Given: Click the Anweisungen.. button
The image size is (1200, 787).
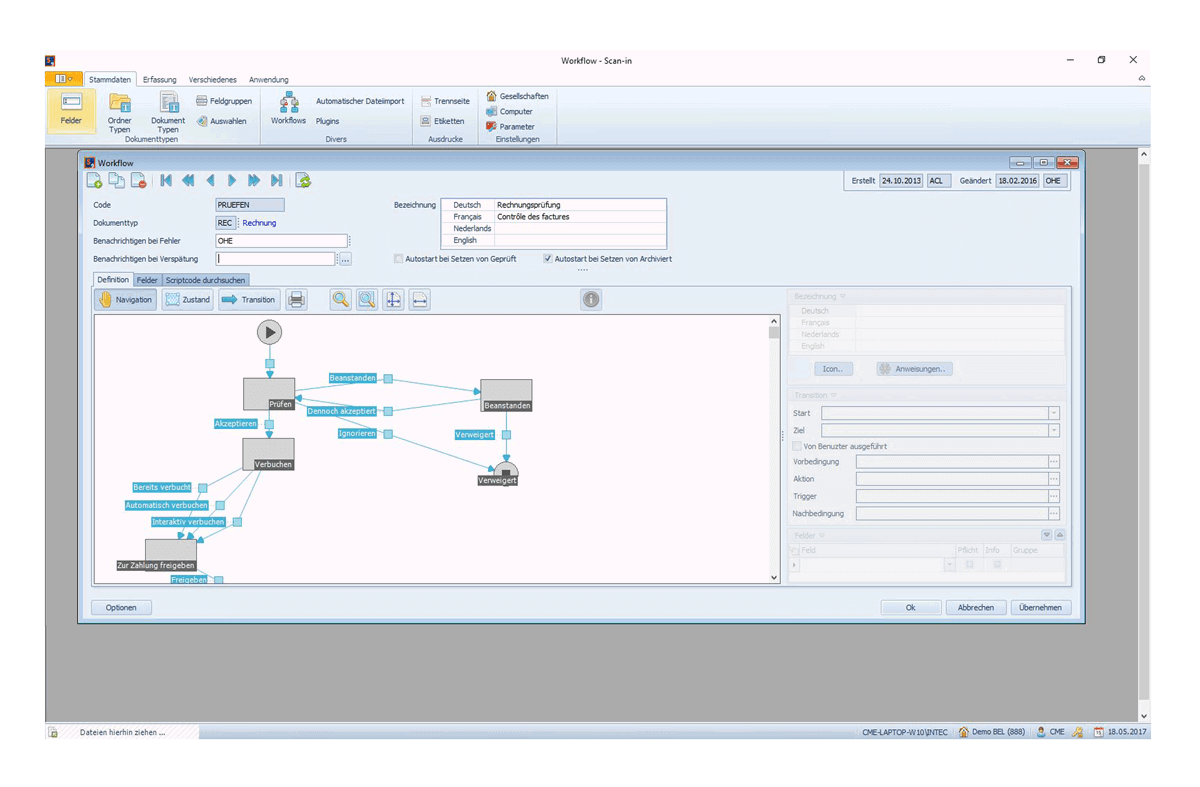Looking at the screenshot, I should [914, 369].
